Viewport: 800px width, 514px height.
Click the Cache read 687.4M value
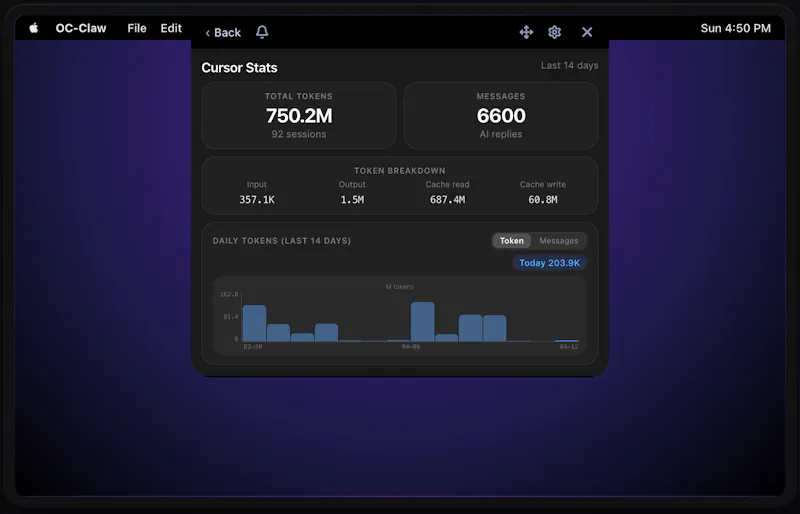447,200
